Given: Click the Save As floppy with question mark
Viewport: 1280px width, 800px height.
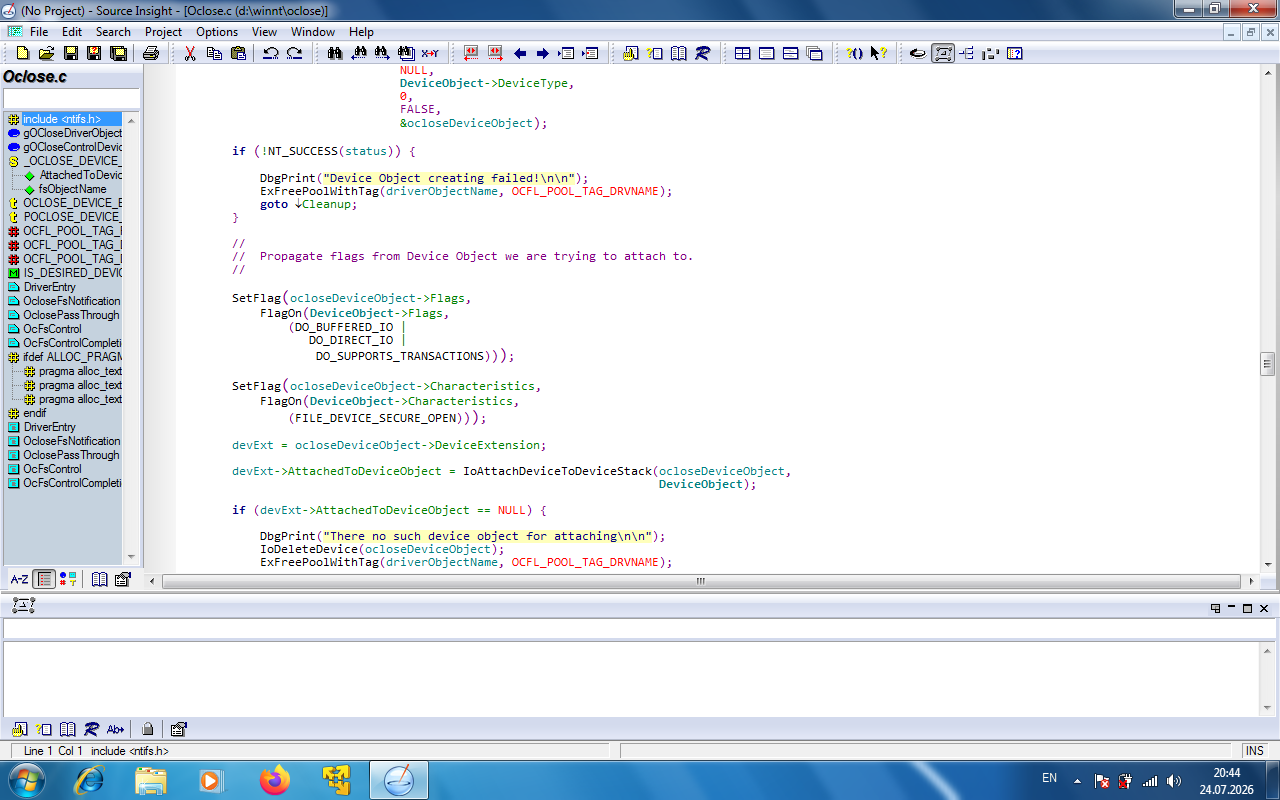Looking at the screenshot, I should tap(94, 53).
